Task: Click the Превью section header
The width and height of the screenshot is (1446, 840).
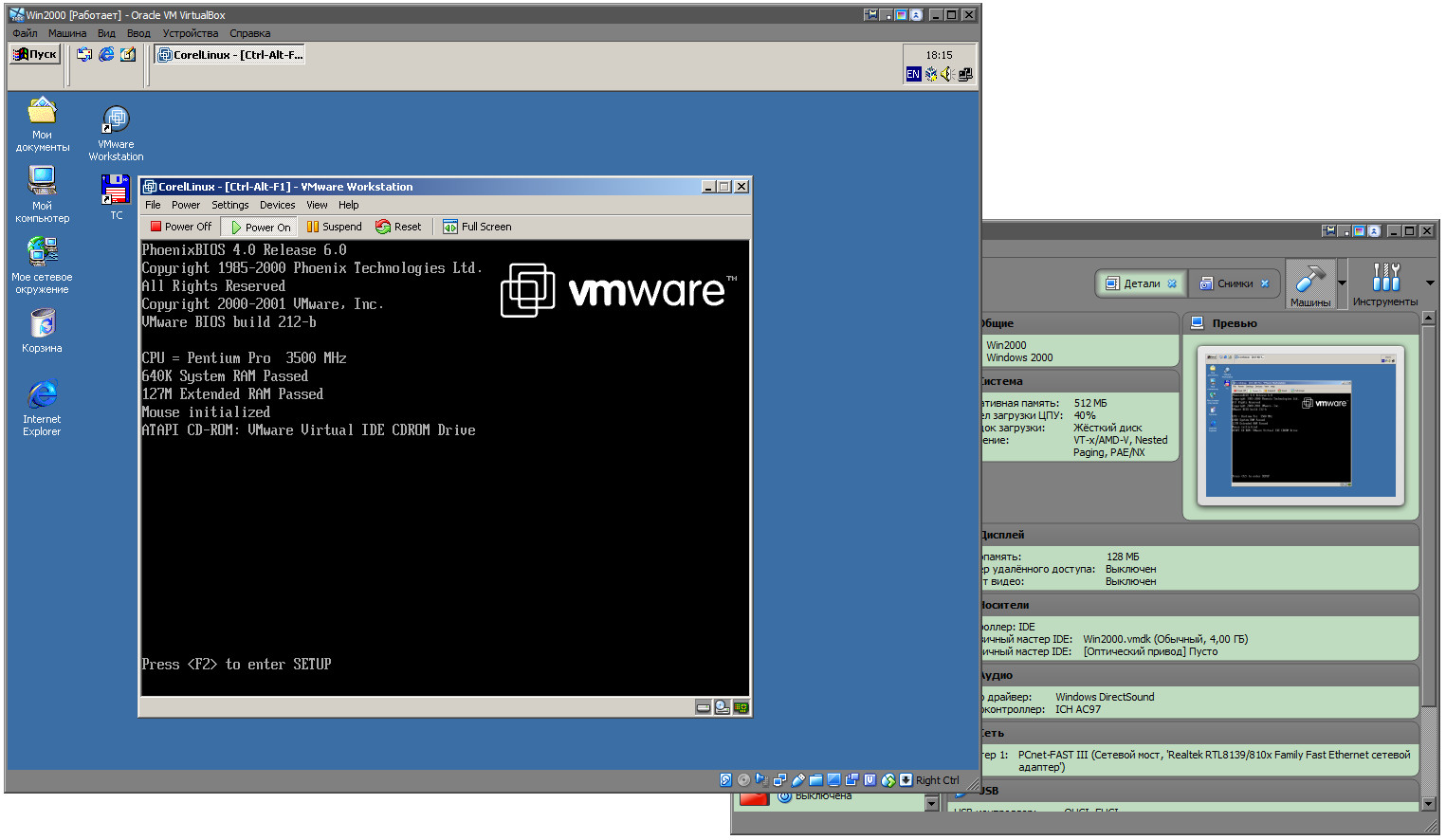Action: tap(1300, 323)
